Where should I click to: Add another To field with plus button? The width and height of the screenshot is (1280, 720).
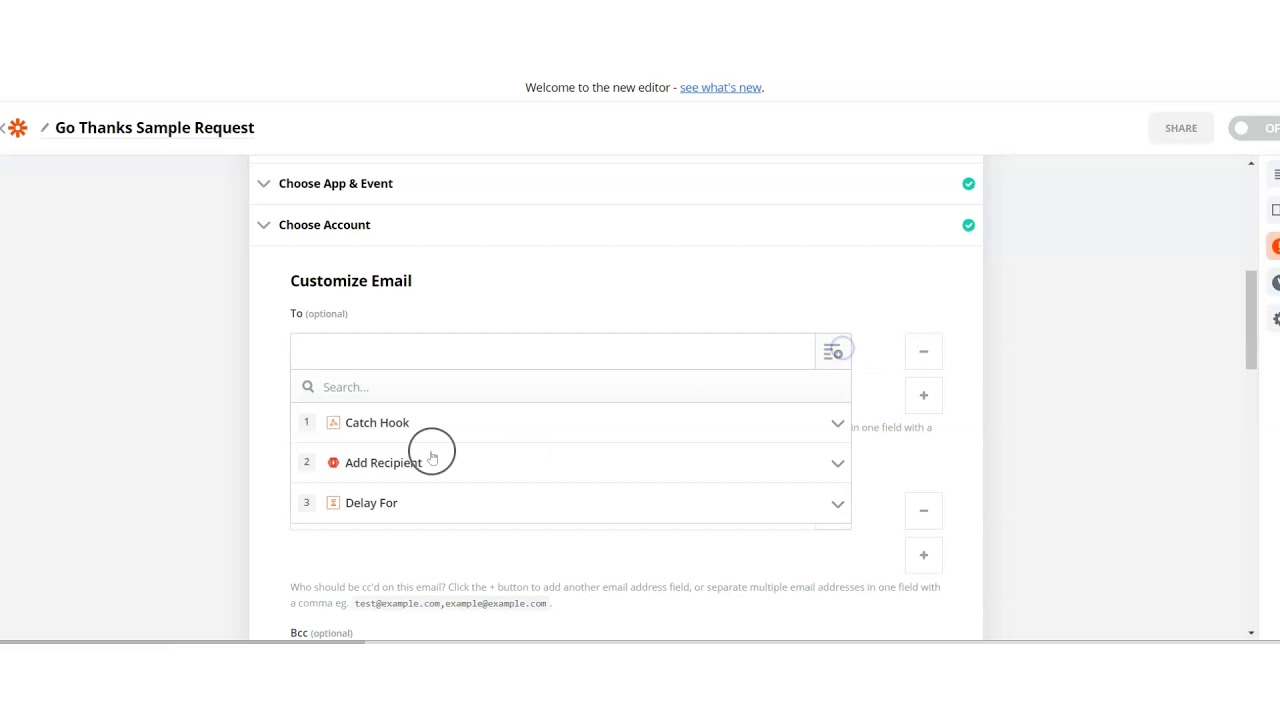pyautogui.click(x=923, y=396)
